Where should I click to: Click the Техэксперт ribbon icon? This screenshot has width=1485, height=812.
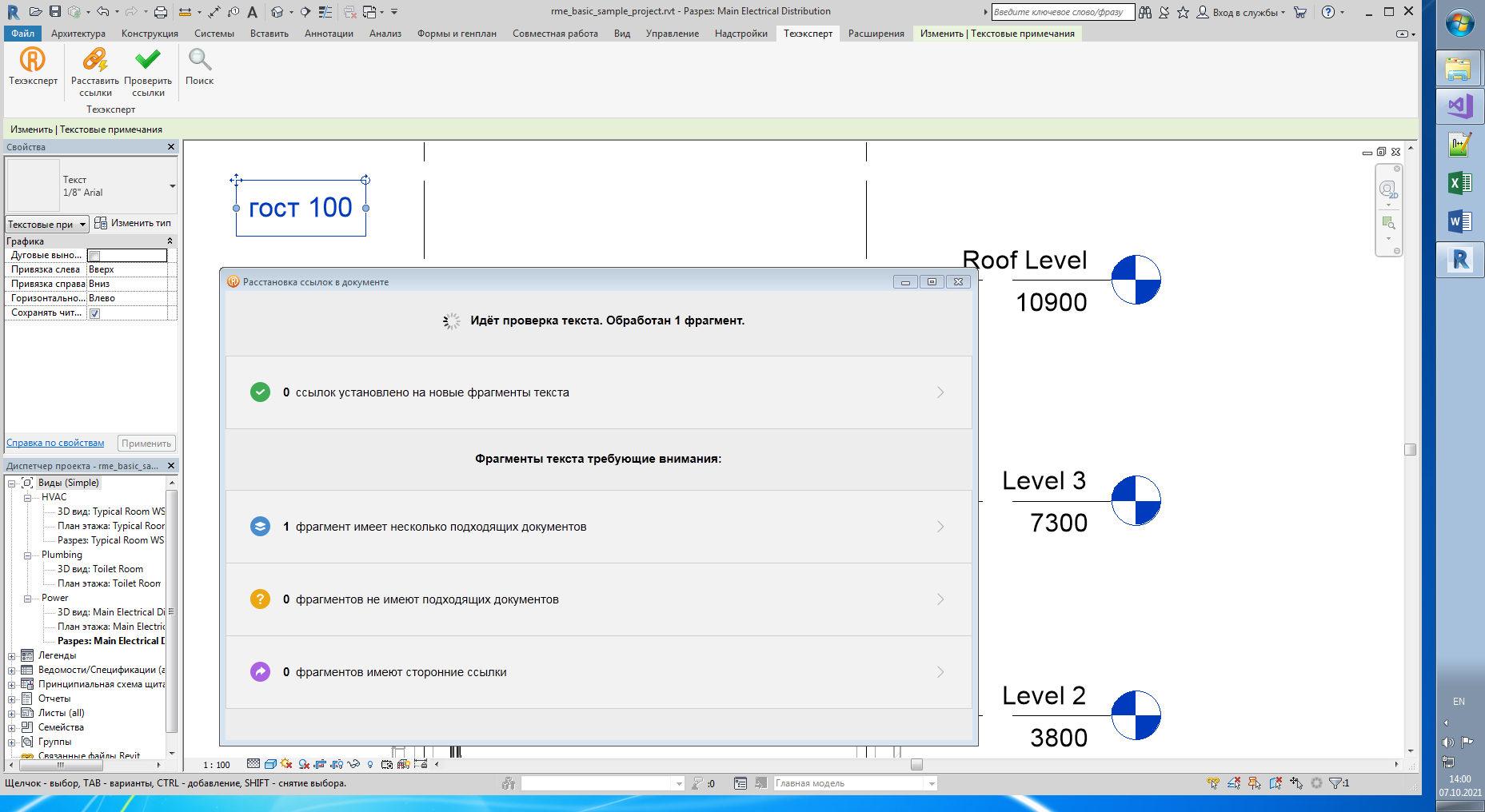pyautogui.click(x=33, y=60)
